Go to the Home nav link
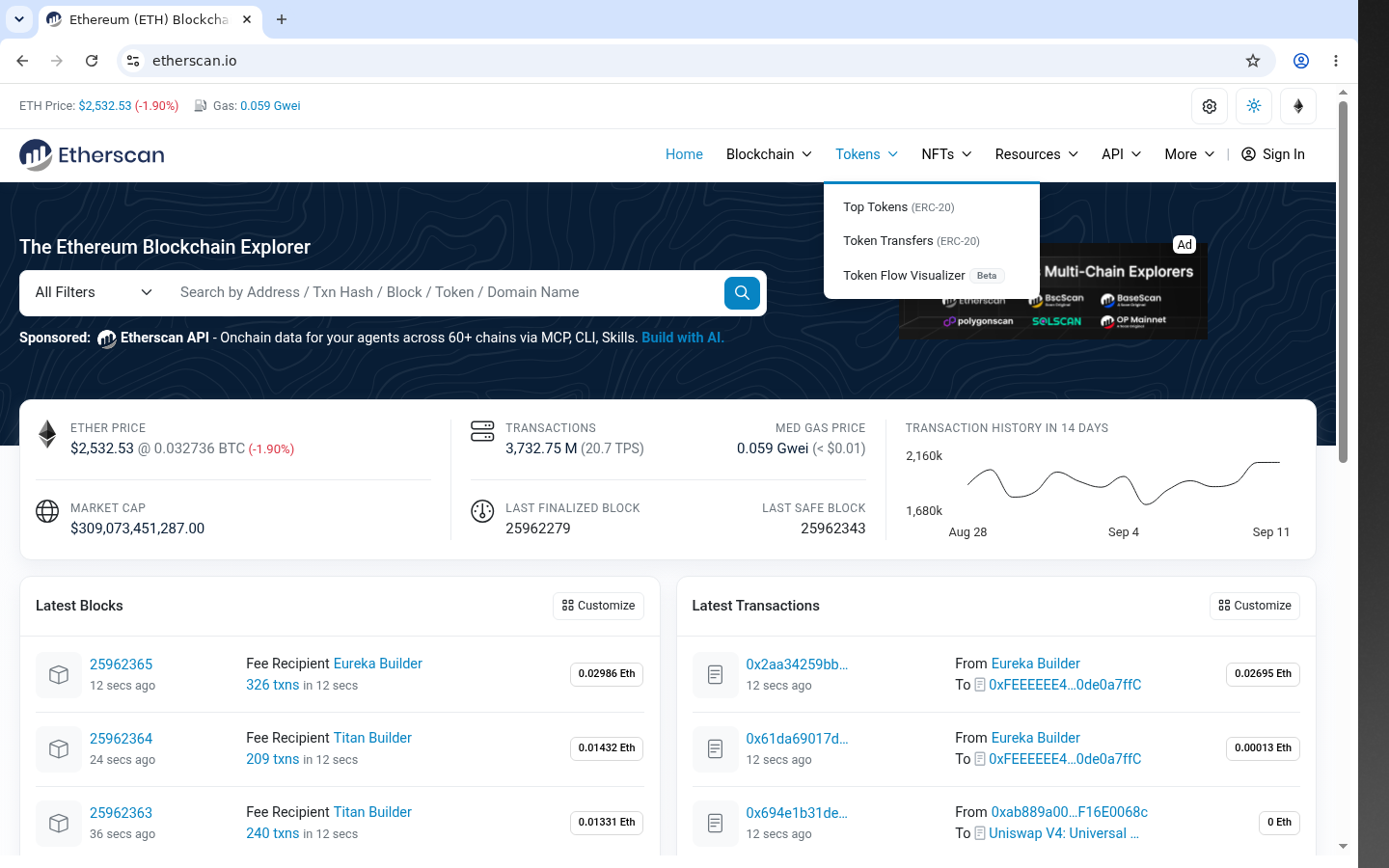The height and width of the screenshot is (868, 1389). (x=684, y=154)
